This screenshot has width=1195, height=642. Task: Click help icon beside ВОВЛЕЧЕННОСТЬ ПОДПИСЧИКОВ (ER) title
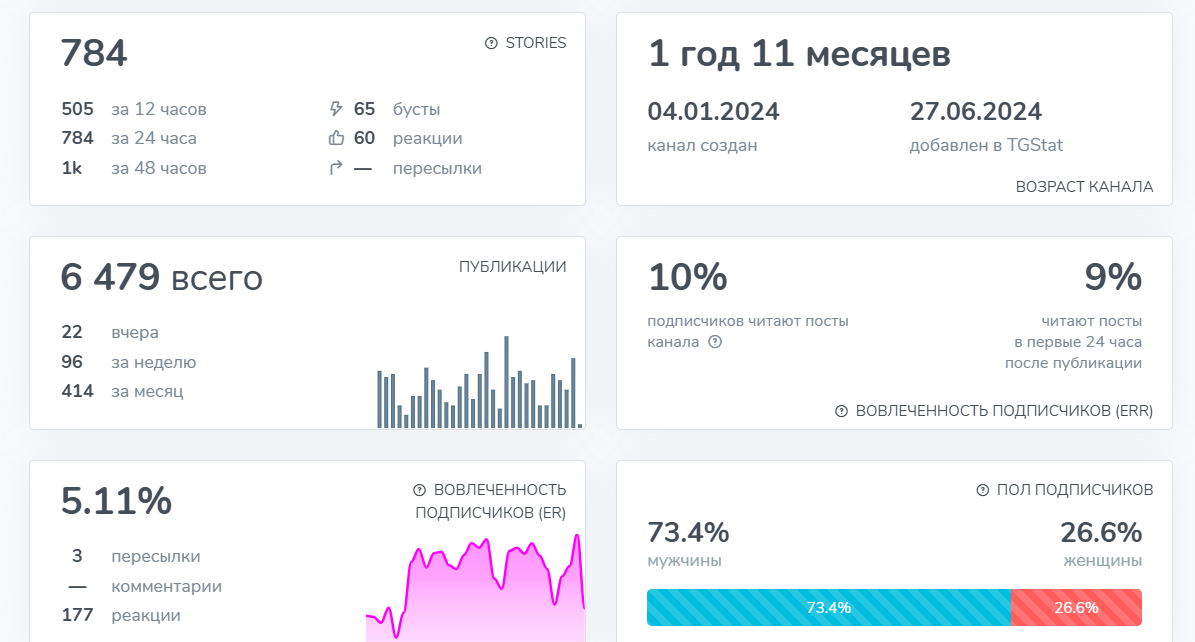(420, 490)
